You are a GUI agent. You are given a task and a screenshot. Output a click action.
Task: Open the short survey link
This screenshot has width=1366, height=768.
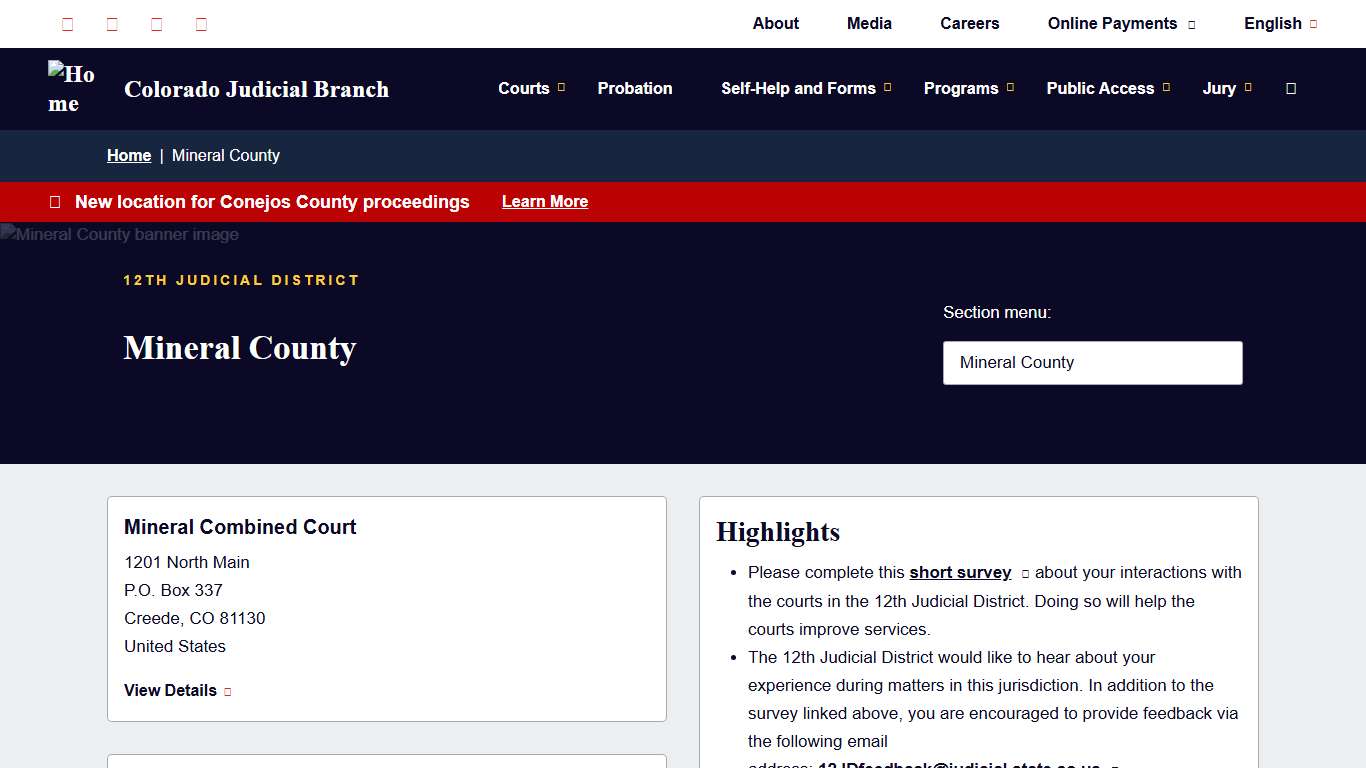[960, 572]
